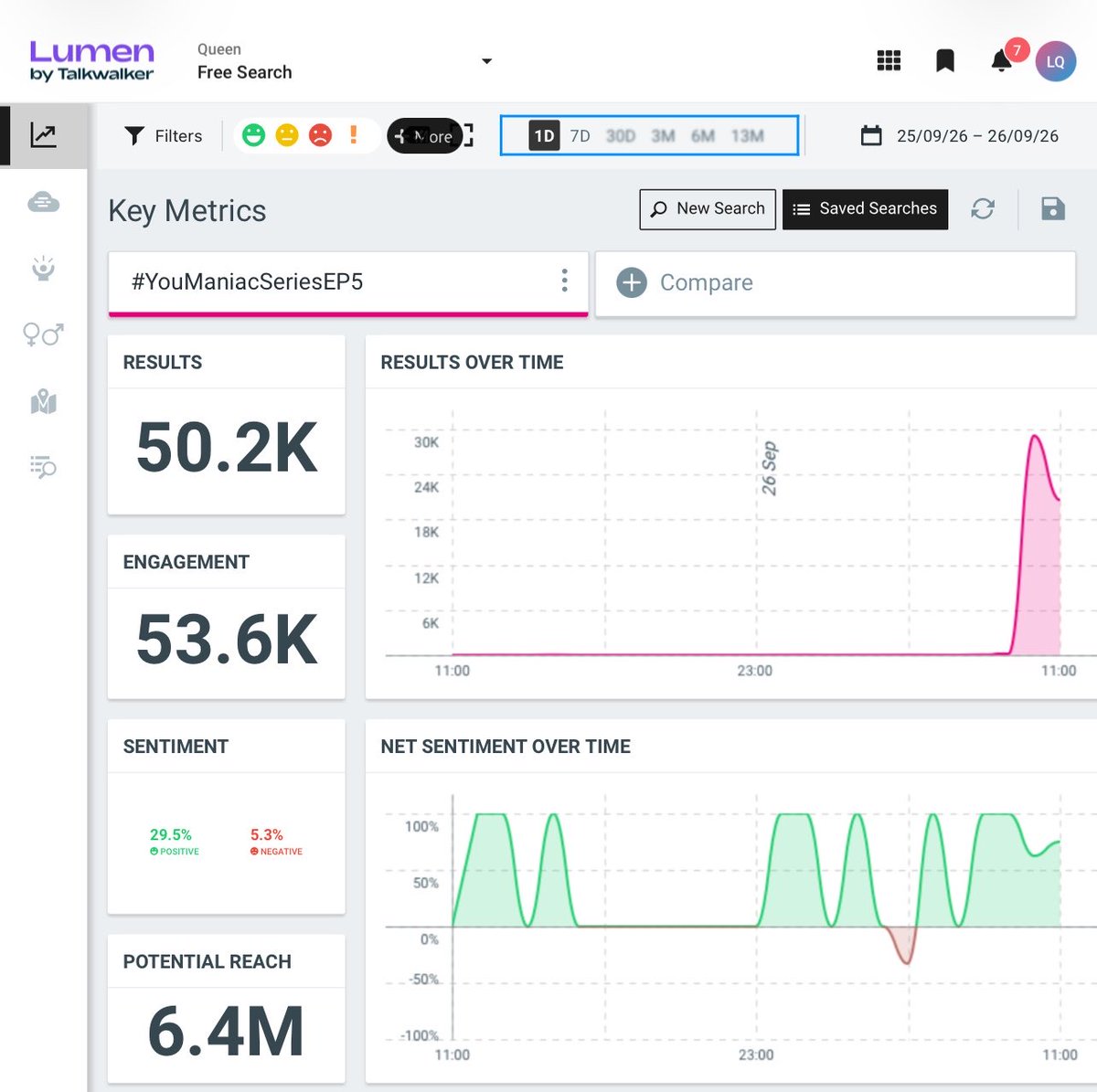Toggle the neutral sentiment yellow face filter

(287, 135)
